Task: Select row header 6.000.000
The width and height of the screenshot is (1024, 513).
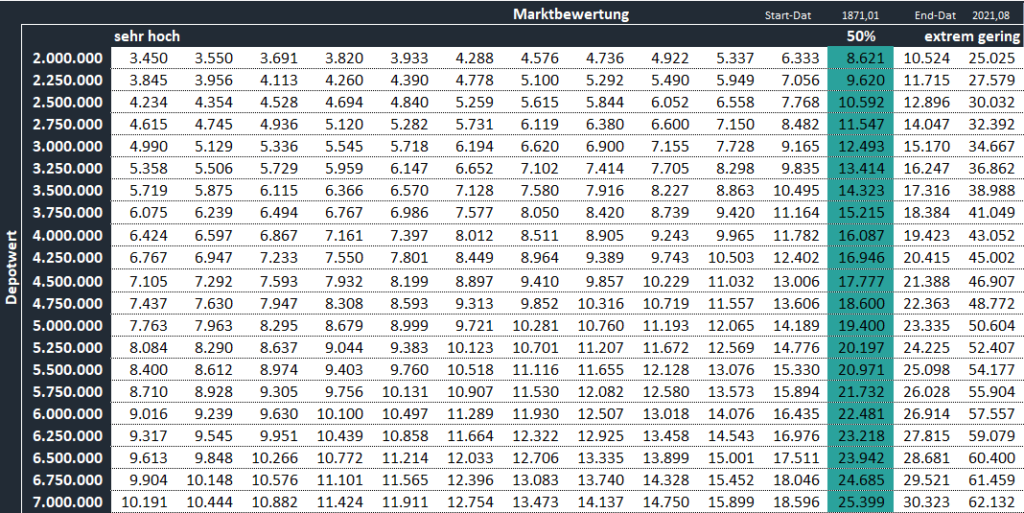Action: (68, 414)
